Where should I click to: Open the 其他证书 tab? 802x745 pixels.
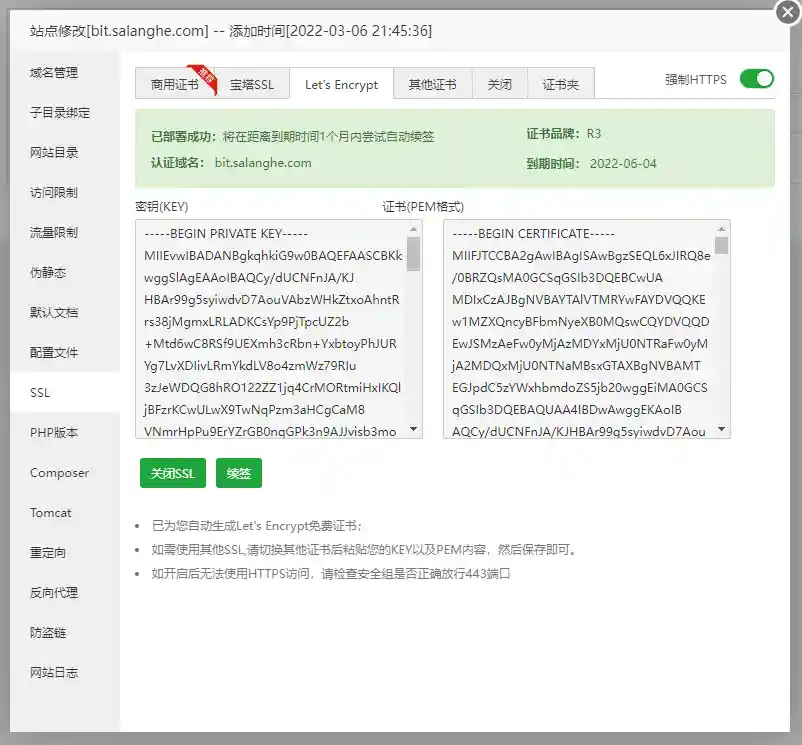tap(432, 85)
